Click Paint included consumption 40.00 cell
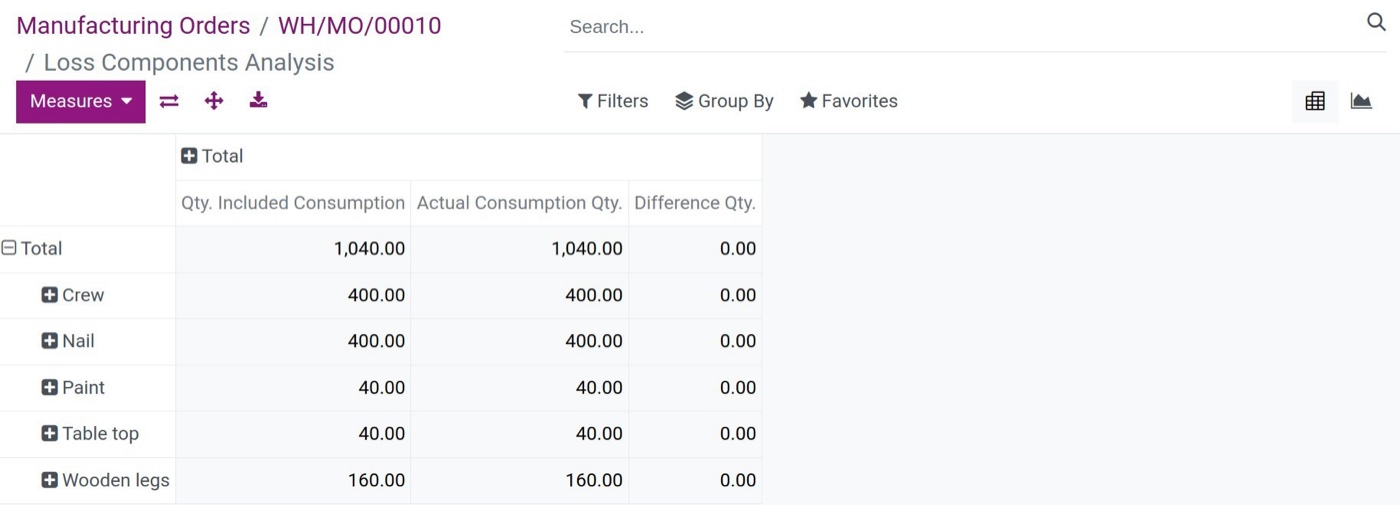 click(293, 388)
